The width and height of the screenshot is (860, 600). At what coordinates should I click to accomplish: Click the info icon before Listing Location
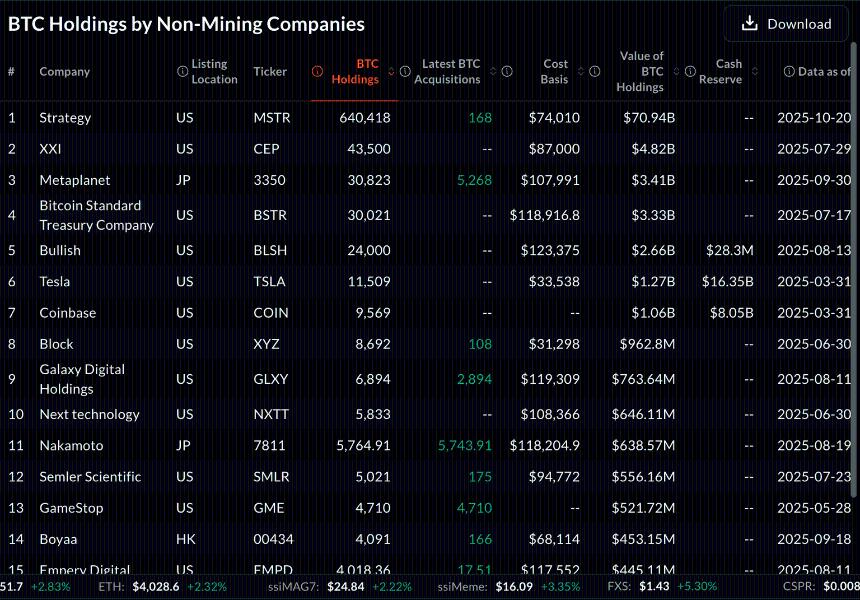(x=182, y=71)
